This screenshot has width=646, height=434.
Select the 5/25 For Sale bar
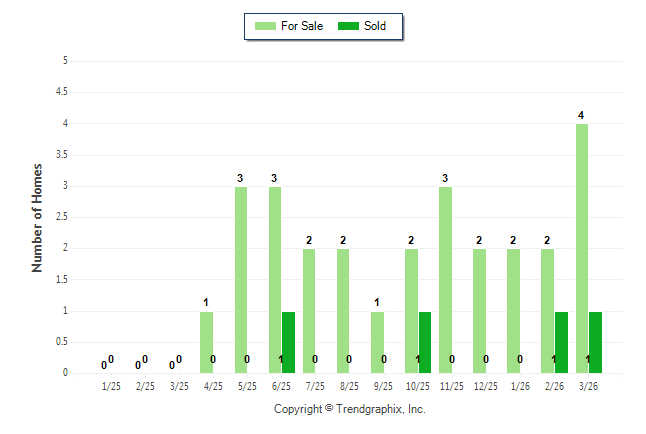pyautogui.click(x=241, y=280)
